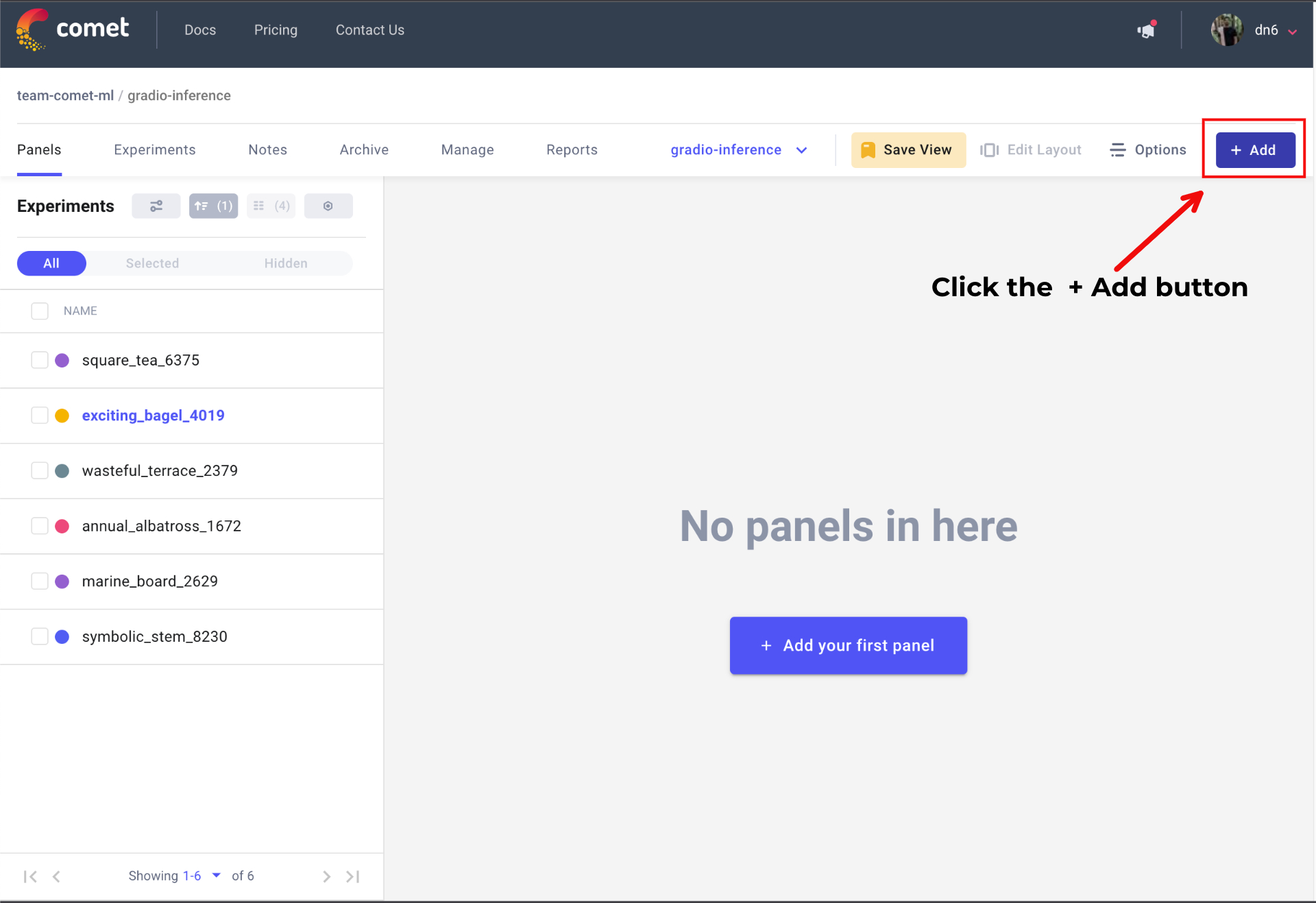
Task: Select experiment name symbolic_stem_8230
Action: (x=155, y=637)
